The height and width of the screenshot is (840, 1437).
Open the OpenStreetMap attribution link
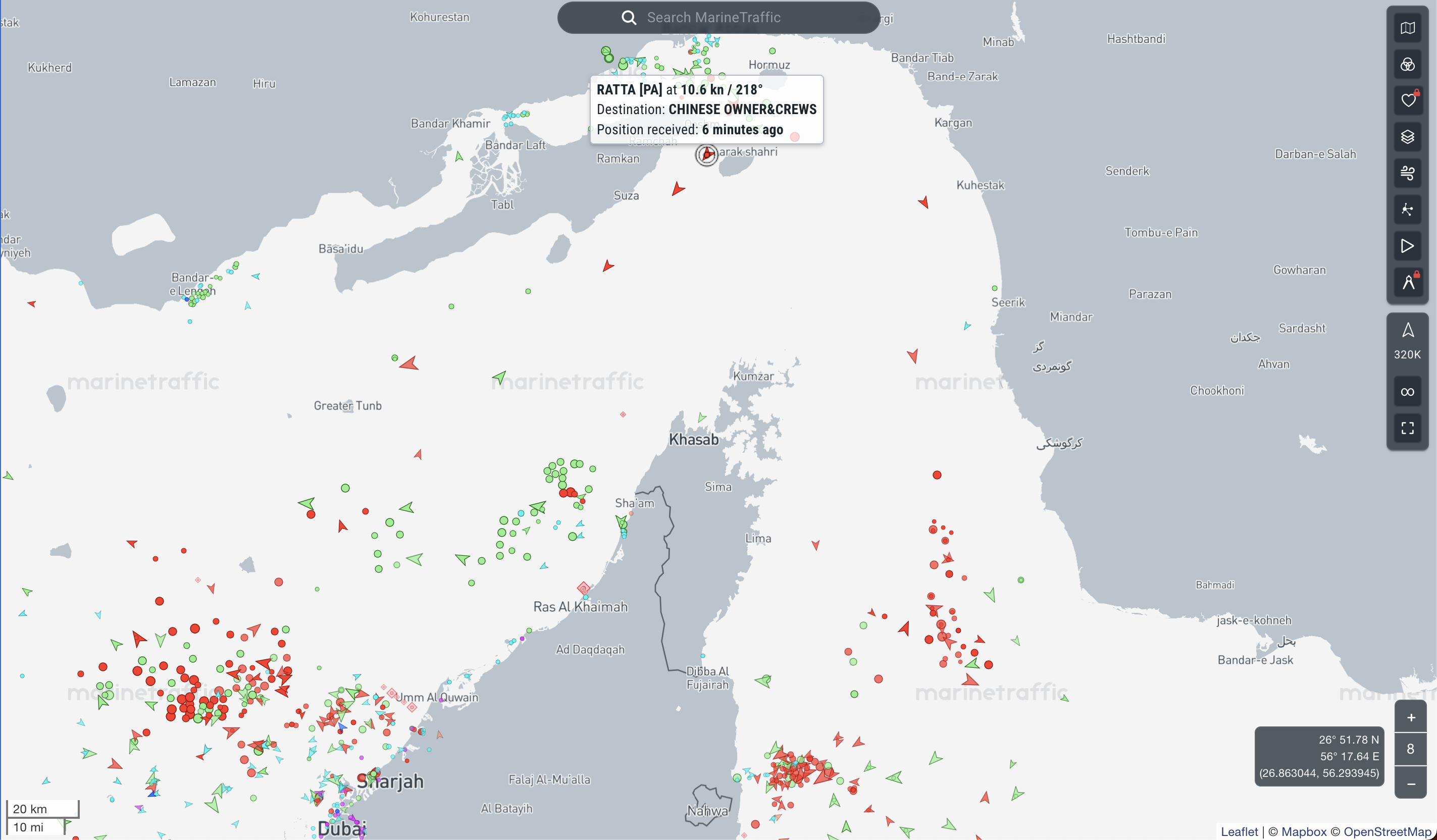[1387, 831]
